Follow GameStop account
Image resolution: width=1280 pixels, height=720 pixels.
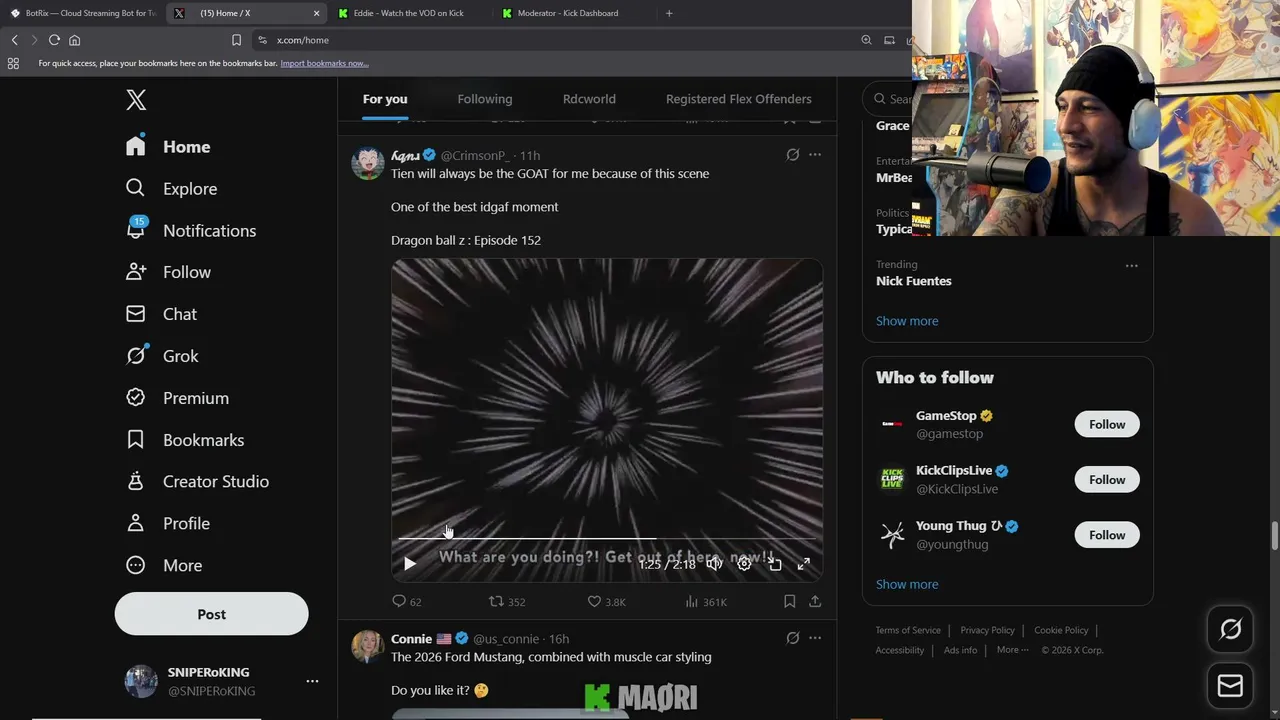pyautogui.click(x=1107, y=425)
